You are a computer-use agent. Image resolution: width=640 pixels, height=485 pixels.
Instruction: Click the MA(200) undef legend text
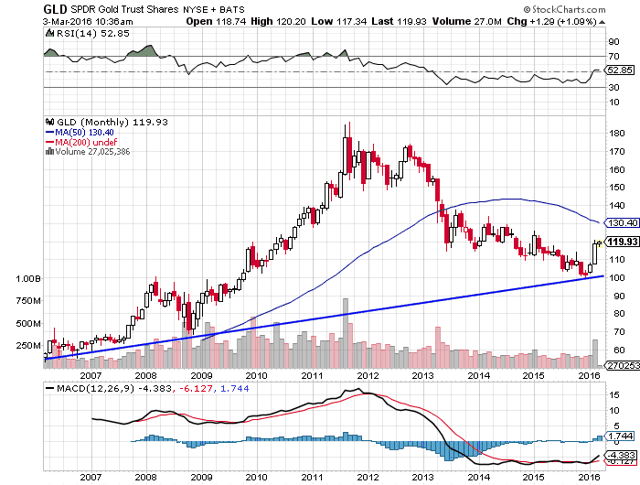click(86, 142)
